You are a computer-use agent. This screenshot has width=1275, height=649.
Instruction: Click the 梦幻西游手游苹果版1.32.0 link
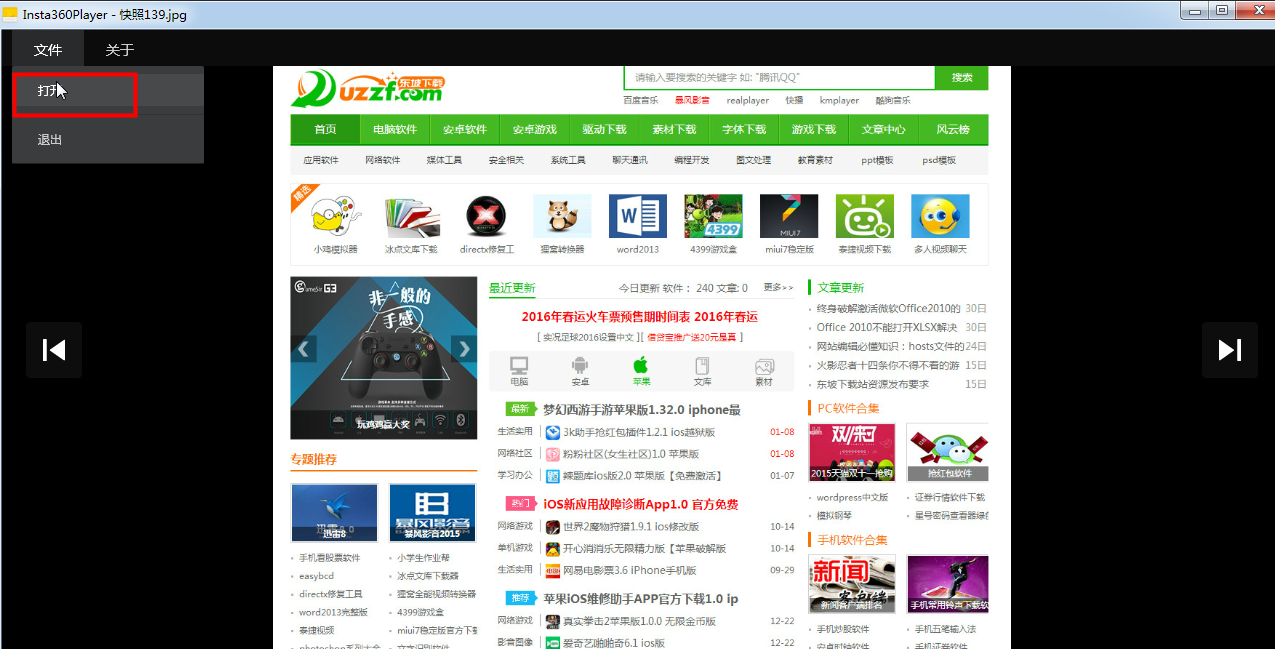pos(641,409)
